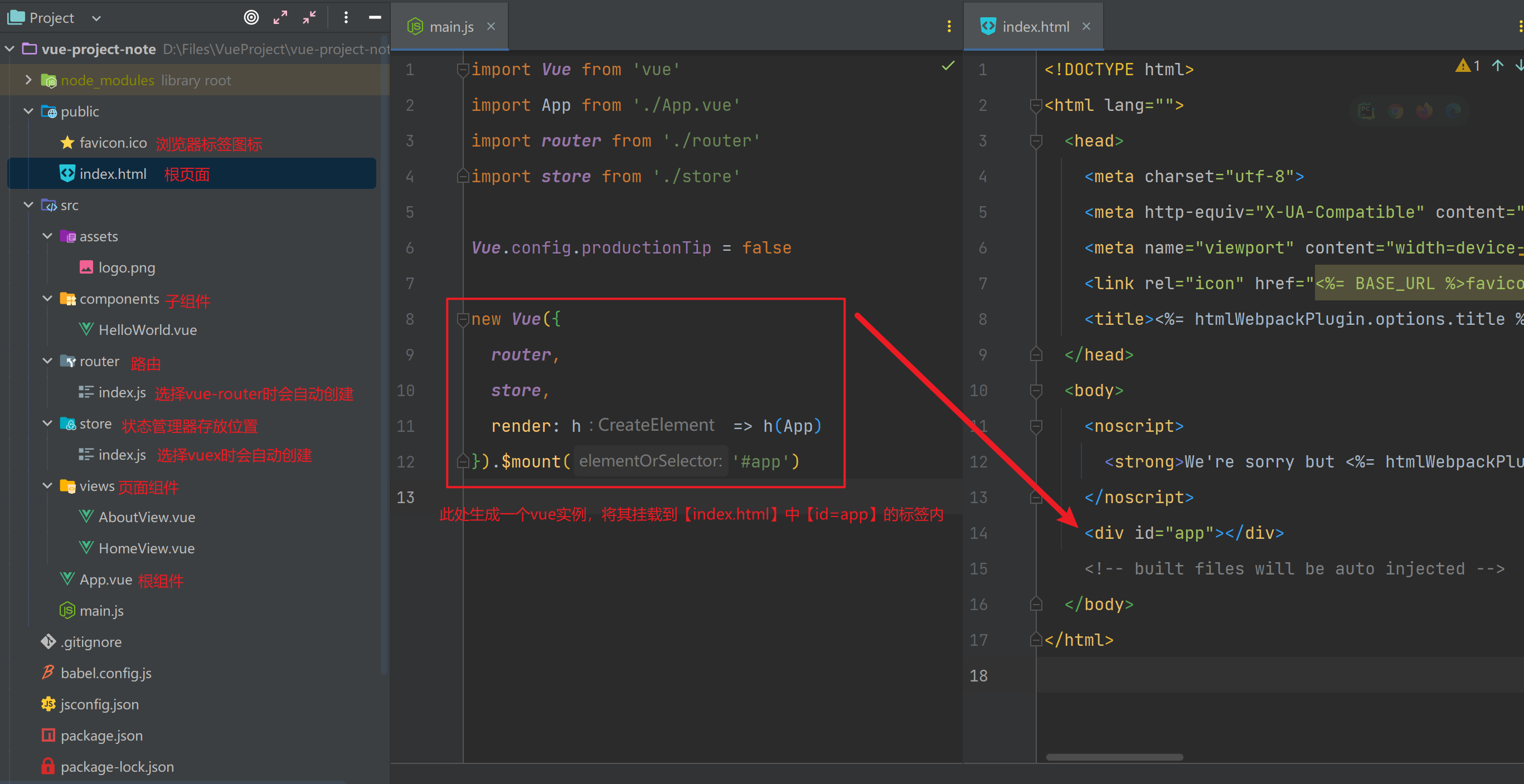Open page in built-in preview icon
The image size is (1524, 784).
(x=1367, y=111)
